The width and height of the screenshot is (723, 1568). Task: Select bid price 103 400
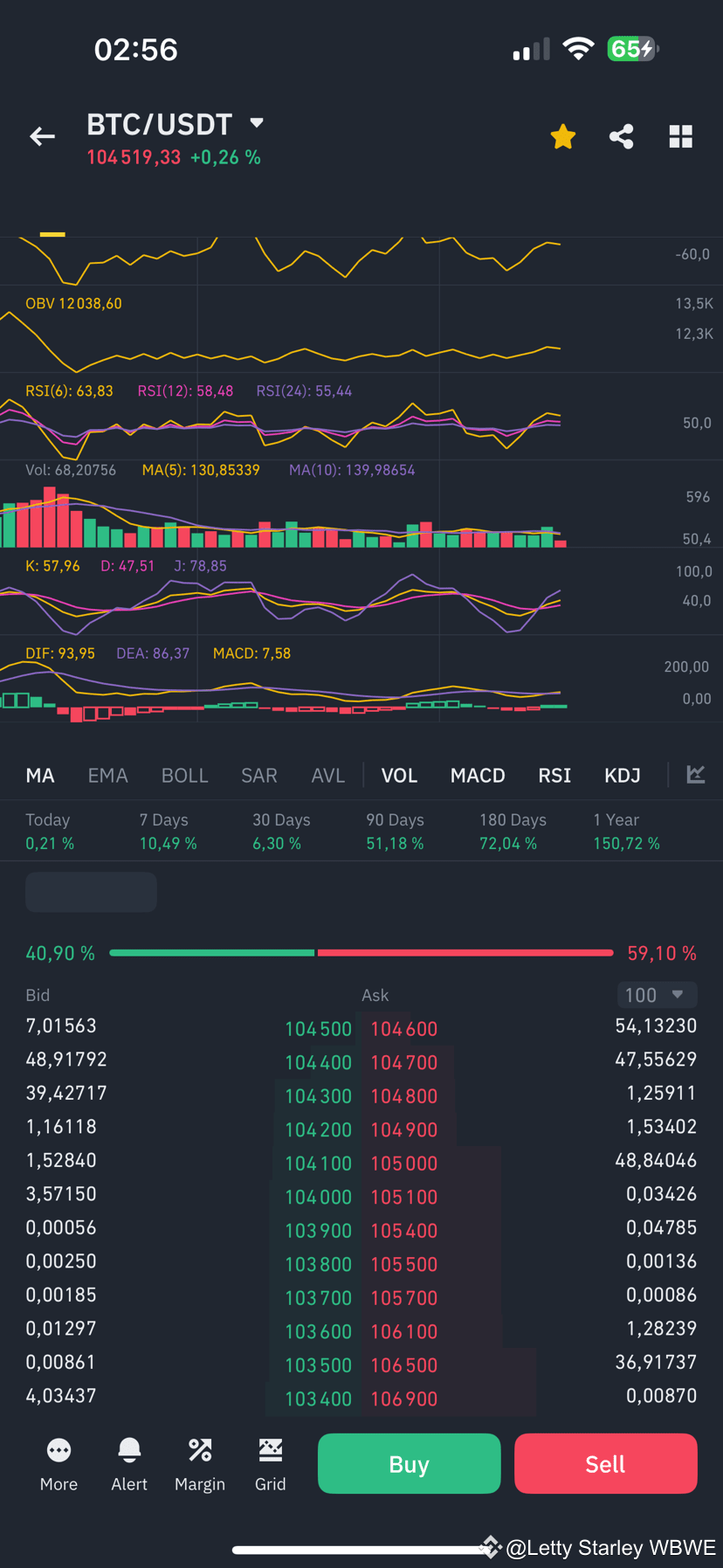point(318,1399)
